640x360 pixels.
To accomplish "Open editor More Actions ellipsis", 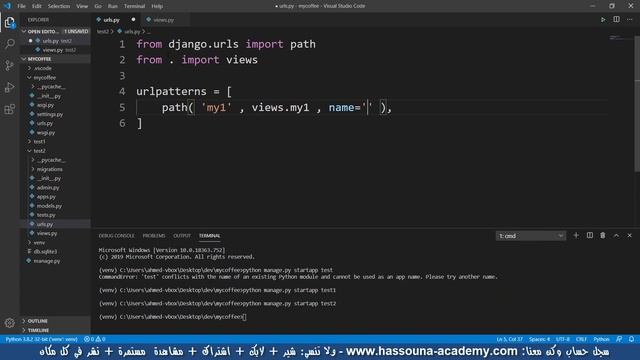I will point(630,20).
